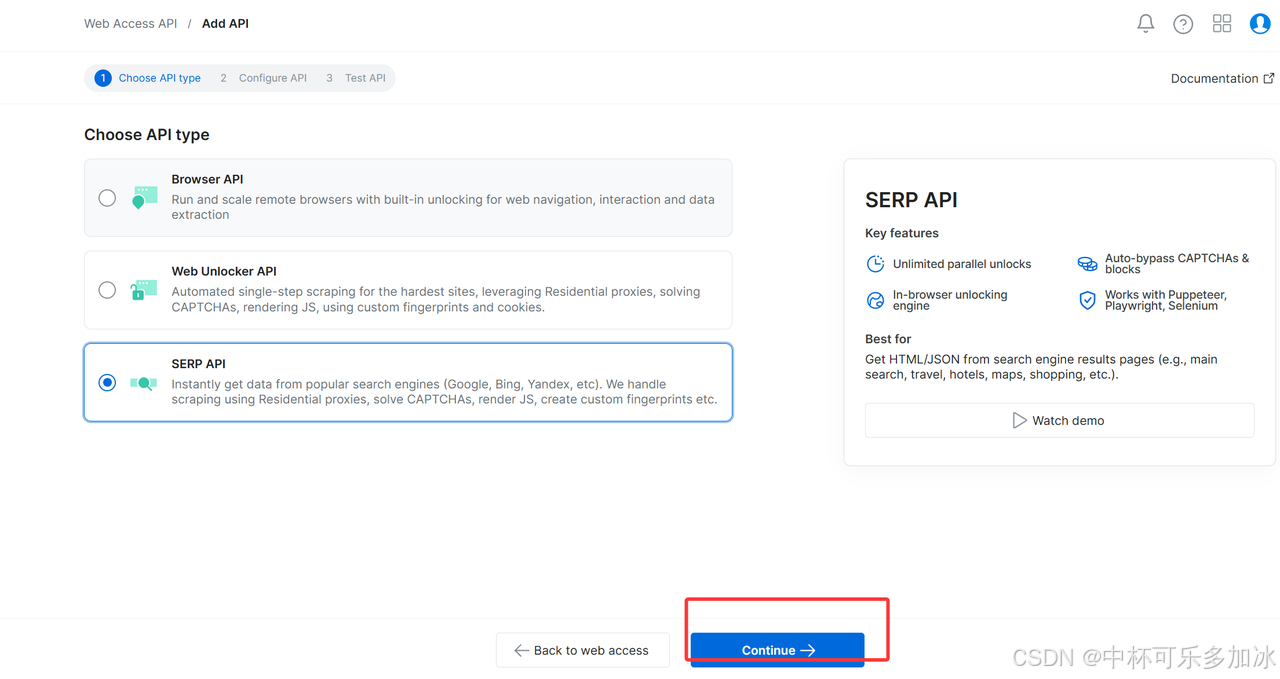Click the Choose API type heading
Image resolution: width=1280 pixels, height=679 pixels.
coord(147,135)
